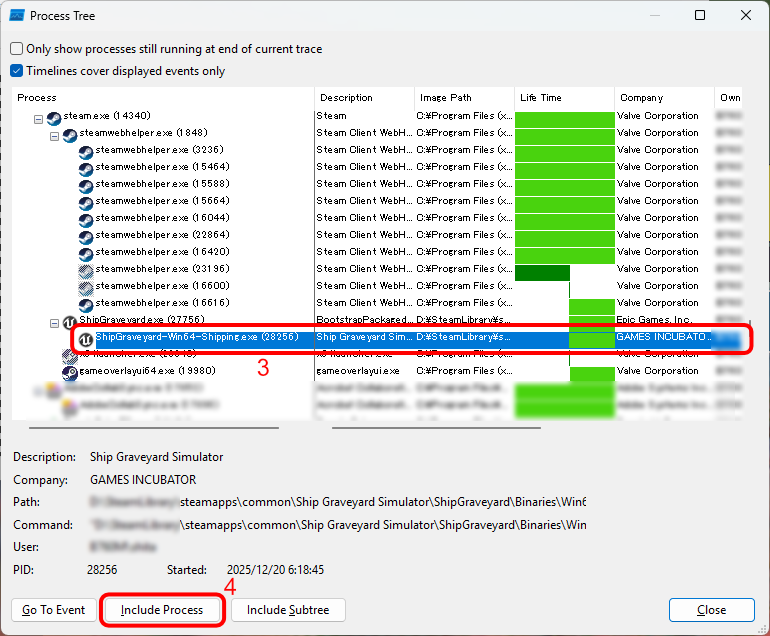Click the gameoverlayui64.exe (19980) Steam icon
Viewport: 770px width, 636px height.
[x=70, y=372]
